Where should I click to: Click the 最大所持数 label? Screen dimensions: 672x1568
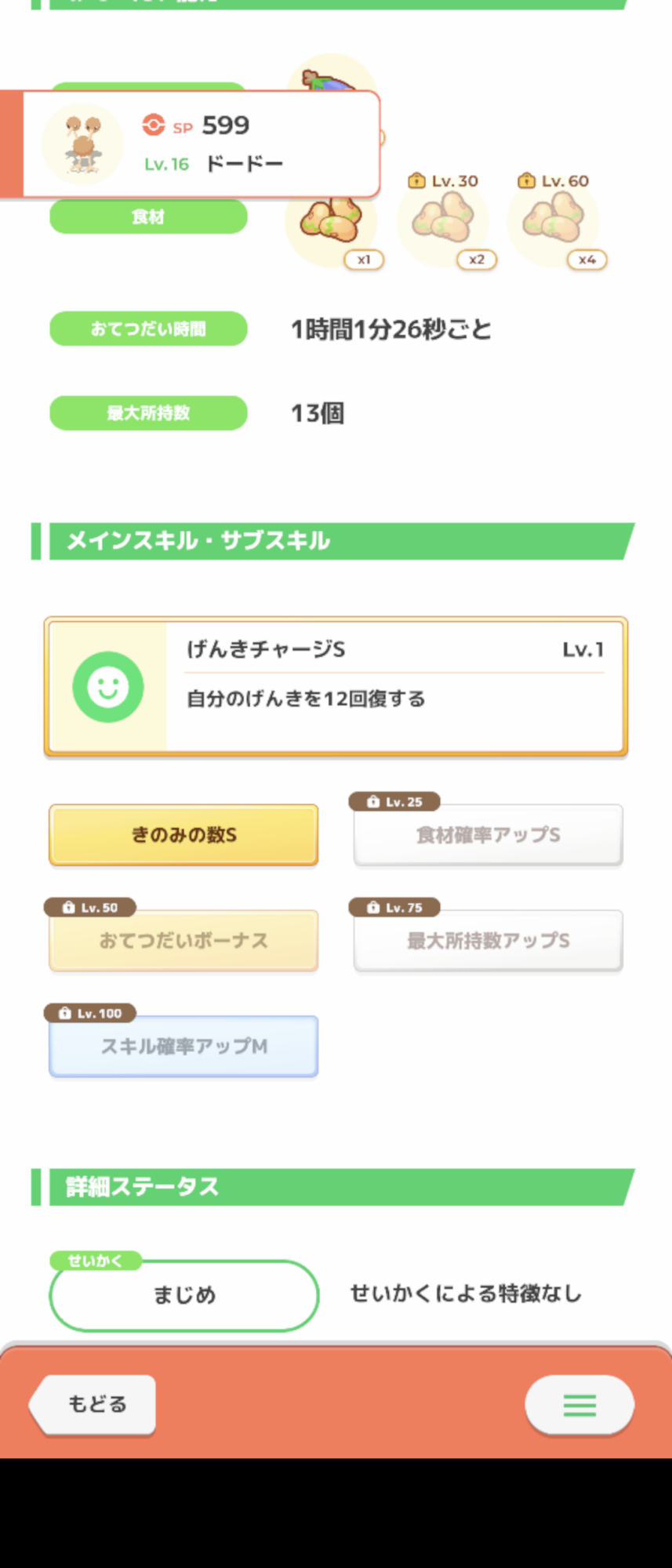click(x=148, y=413)
